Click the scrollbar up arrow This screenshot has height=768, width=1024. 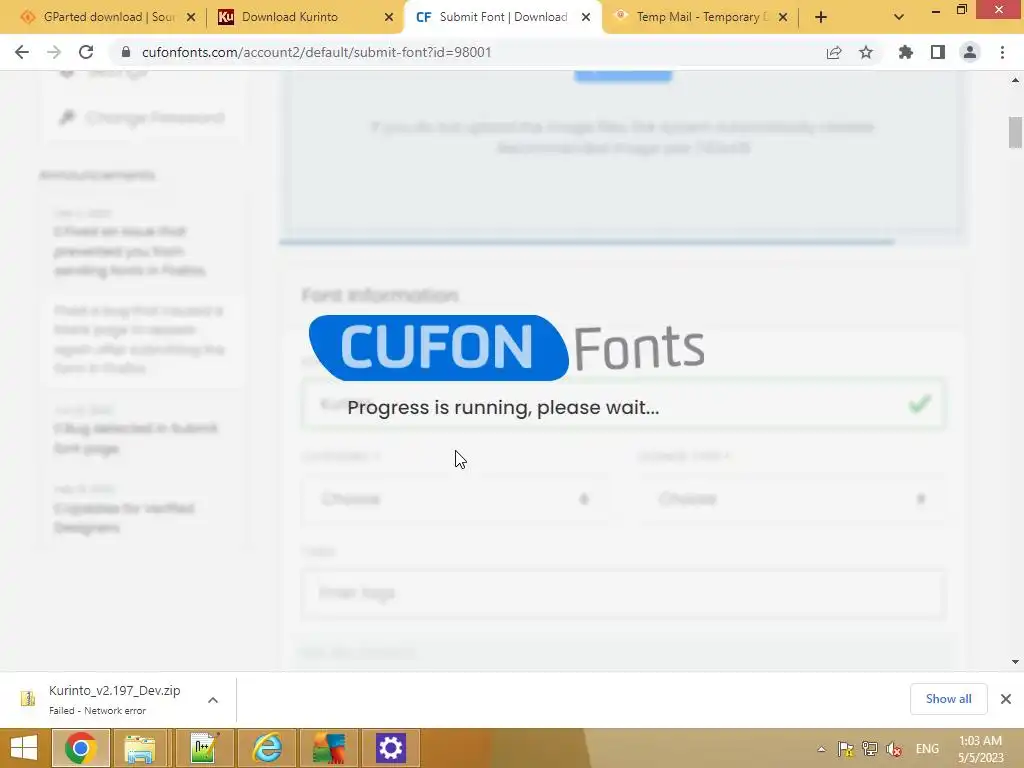[1015, 80]
